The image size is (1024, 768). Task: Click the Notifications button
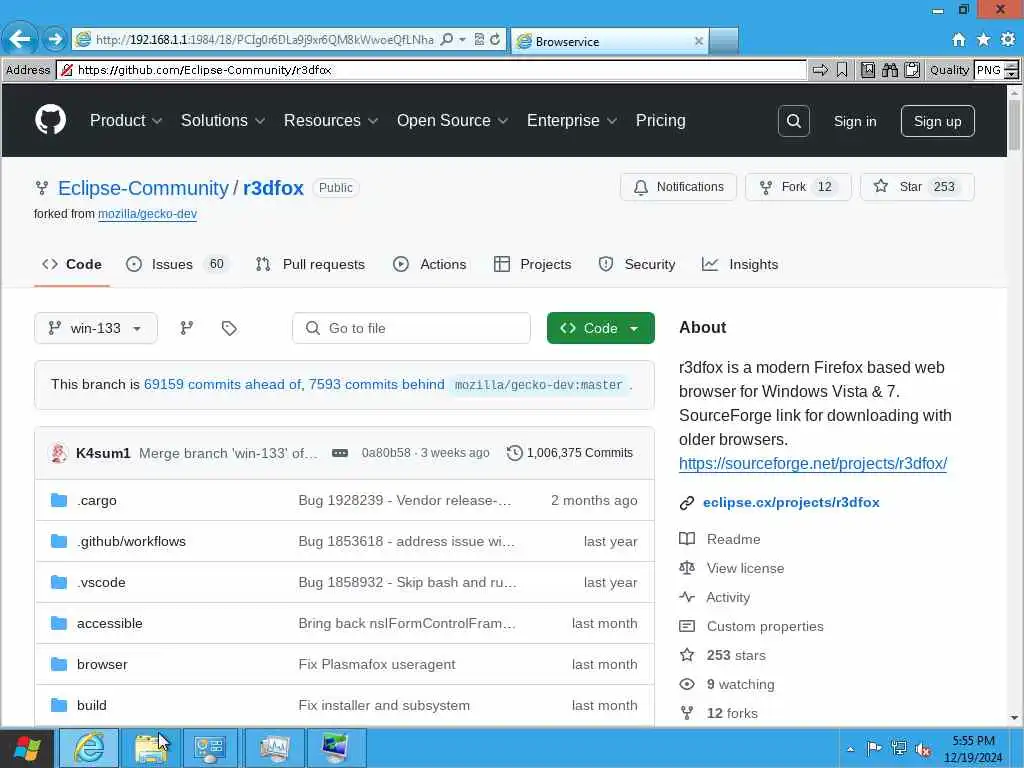click(x=679, y=187)
